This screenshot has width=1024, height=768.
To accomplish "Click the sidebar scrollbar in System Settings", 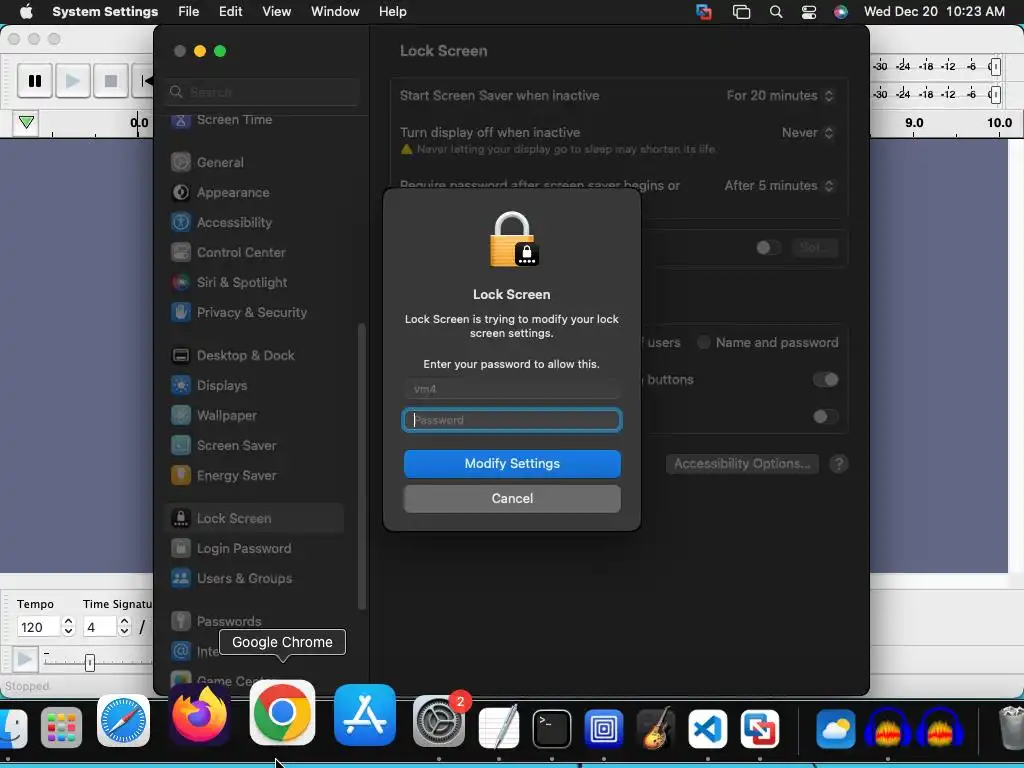I will point(362,467).
